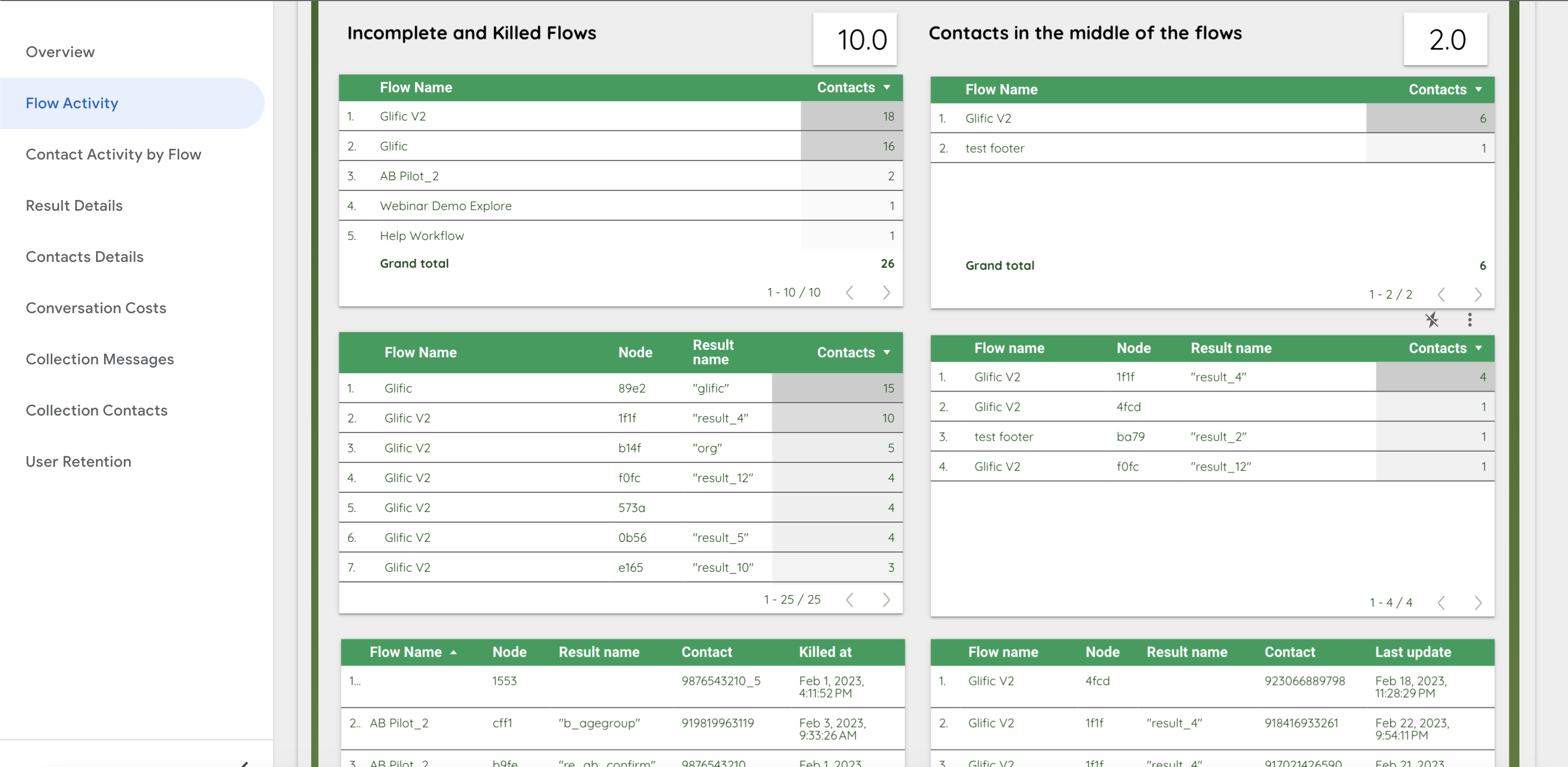Screen dimensions: 1568x767
Task: Sort Incomplete and Killed Flows table by Contacts
Action: pyautogui.click(x=853, y=87)
